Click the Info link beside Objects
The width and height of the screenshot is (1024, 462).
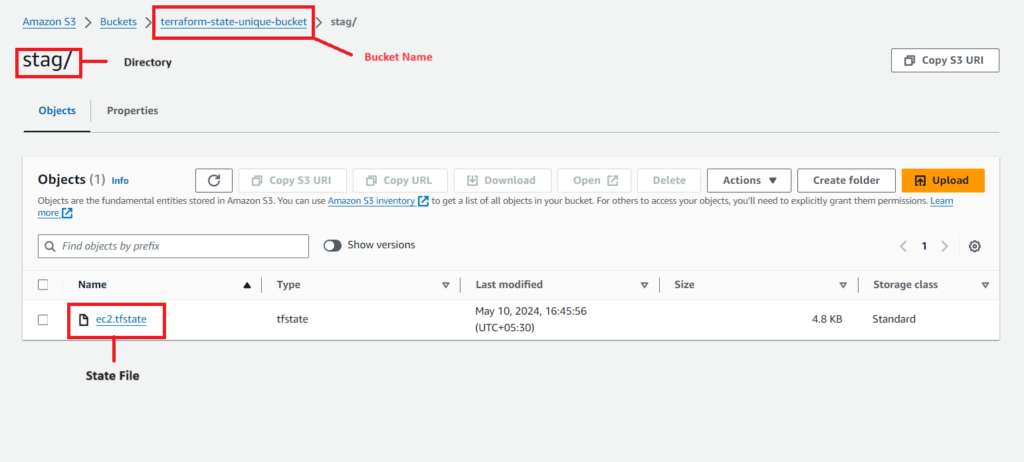tap(120, 180)
